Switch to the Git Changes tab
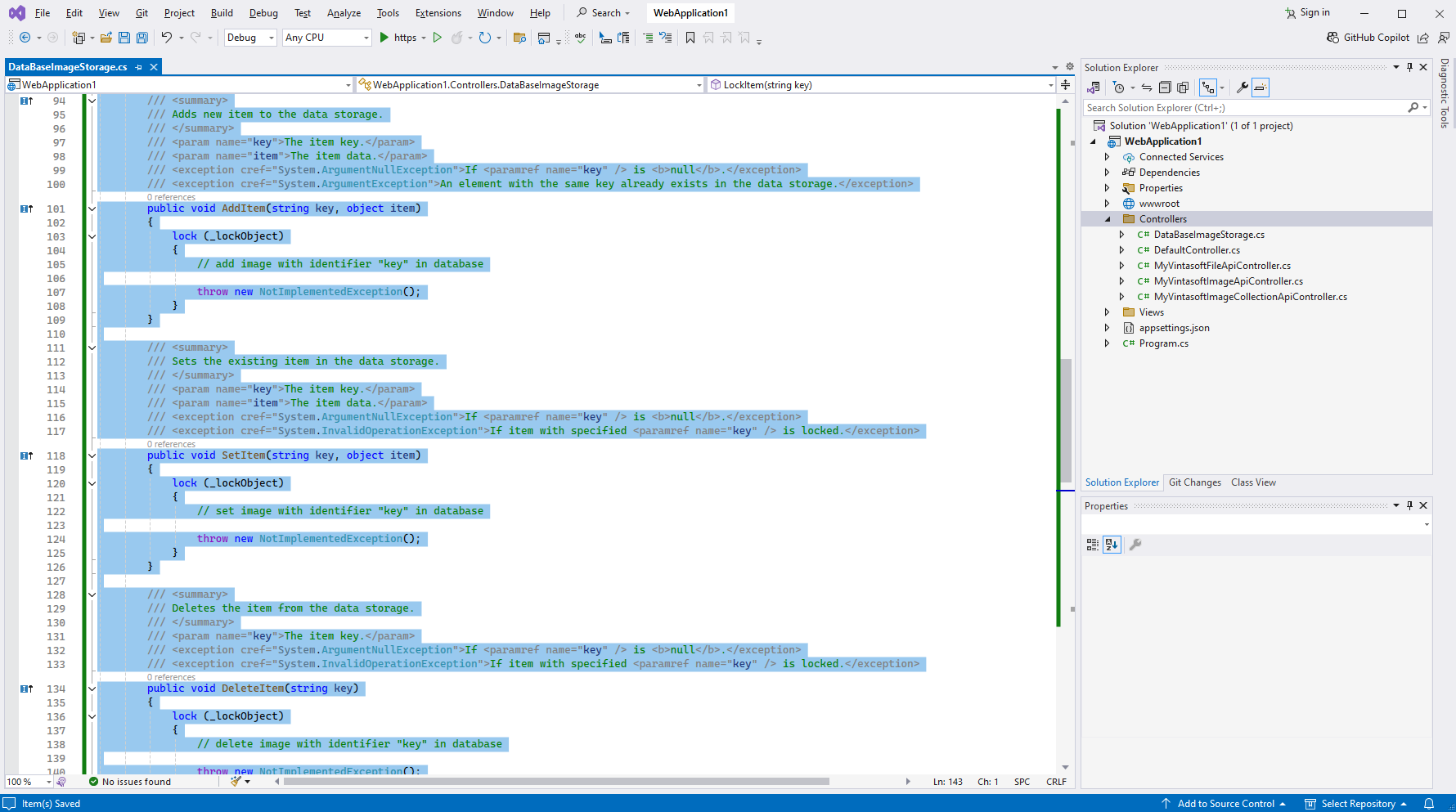This screenshot has height=812, width=1456. click(1194, 482)
